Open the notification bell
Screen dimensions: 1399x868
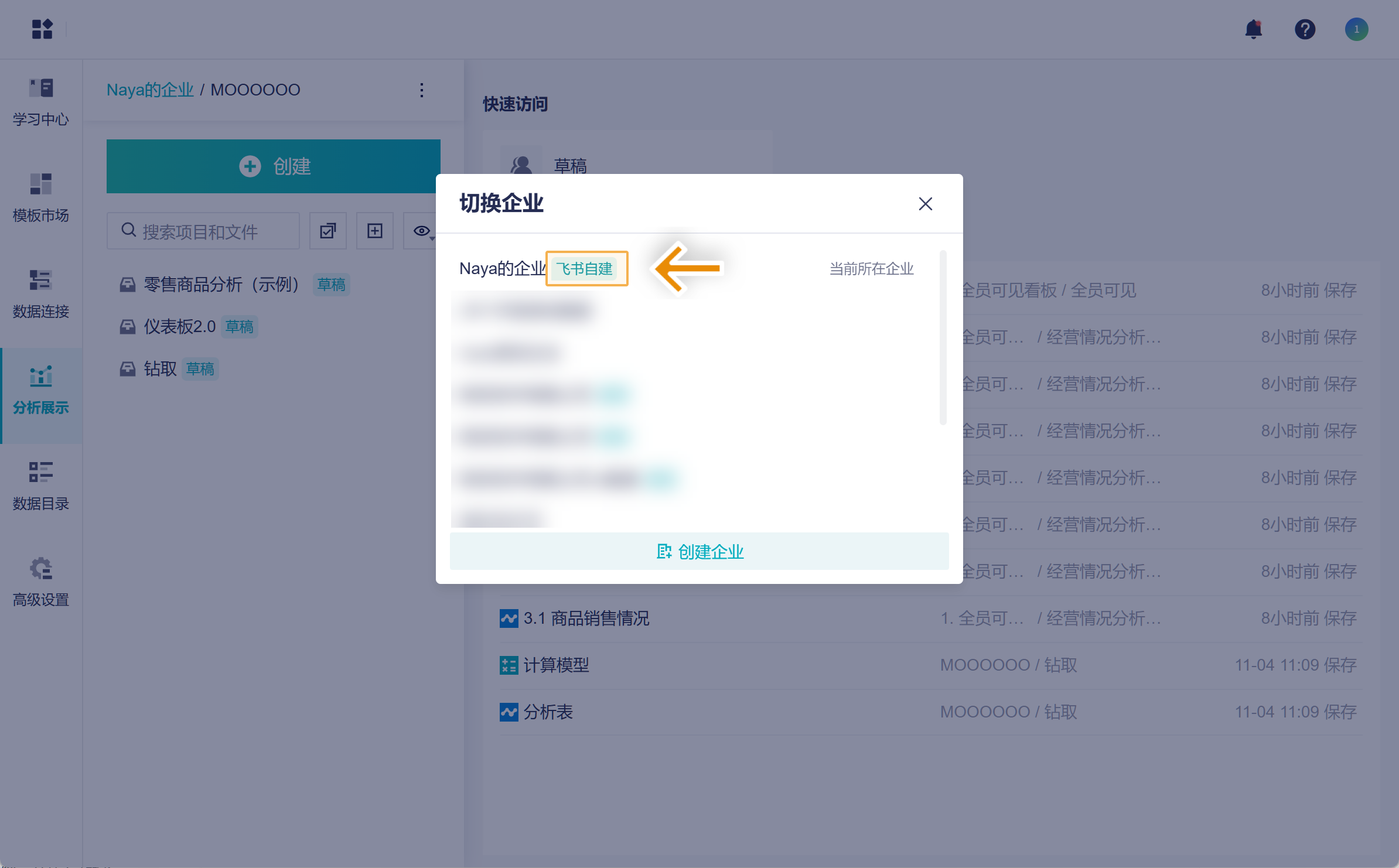[1253, 29]
